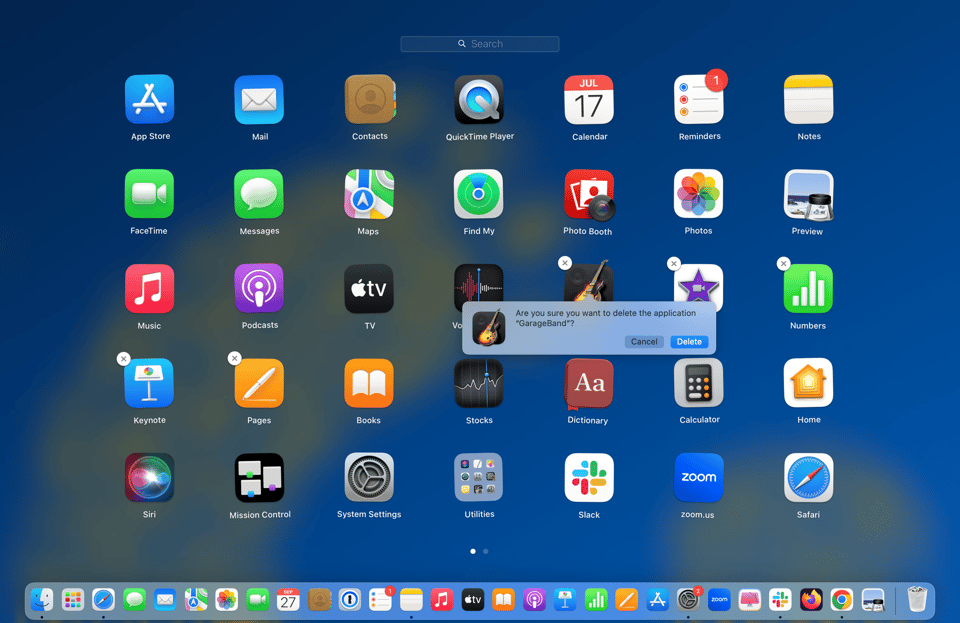Screen dimensions: 960x623
Task: Click the delete badge on Keynote
Action: click(124, 359)
